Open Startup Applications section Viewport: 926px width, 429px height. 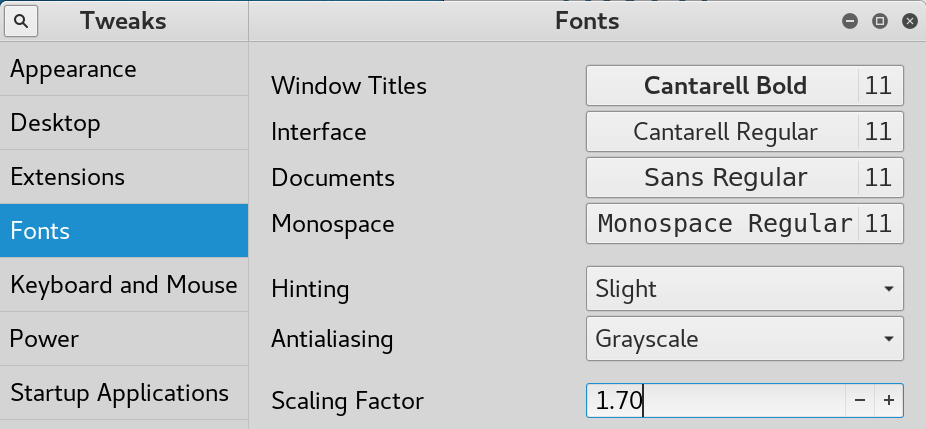(x=124, y=393)
